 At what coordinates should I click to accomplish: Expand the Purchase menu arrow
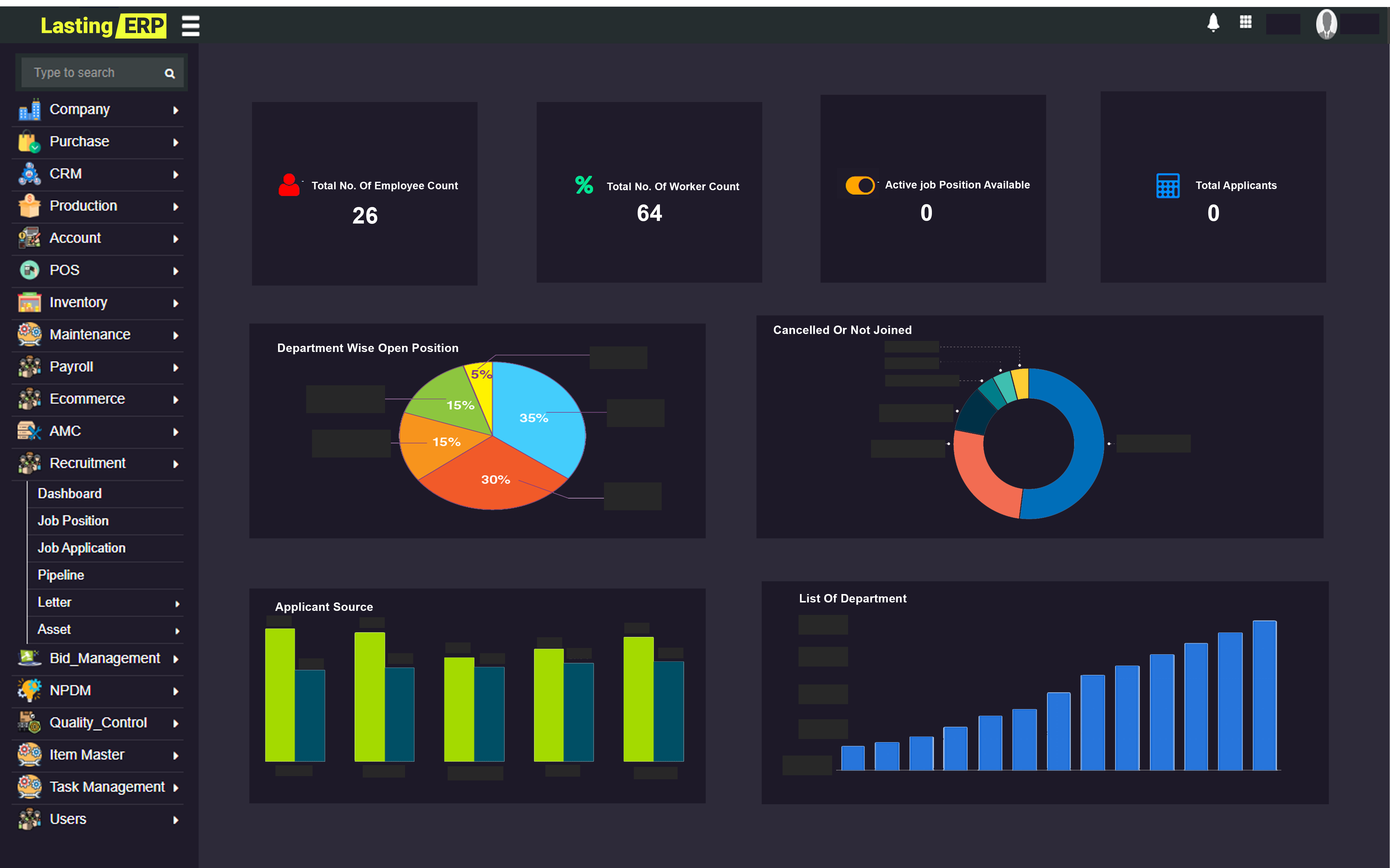coord(176,142)
